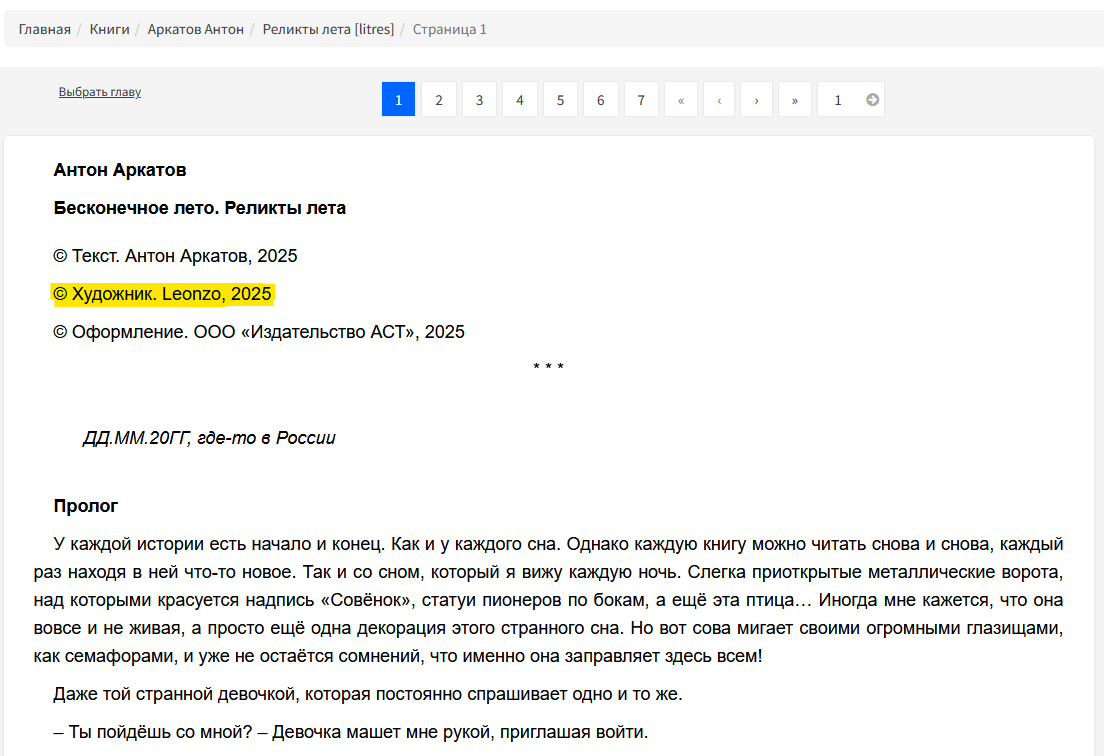Screen dimensions: 1104x756
Task: Open «Аркатов Антон» author breadcrumb
Action: 196,30
